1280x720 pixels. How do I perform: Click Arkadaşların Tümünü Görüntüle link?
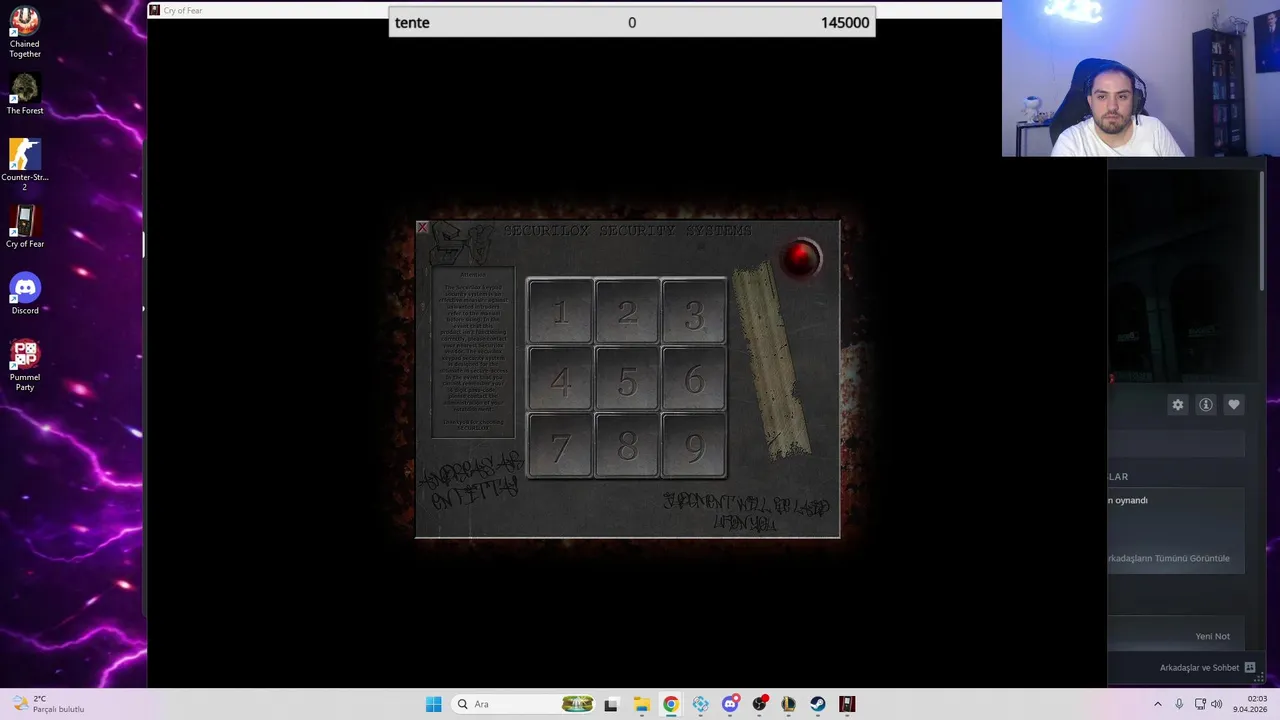click(1168, 558)
